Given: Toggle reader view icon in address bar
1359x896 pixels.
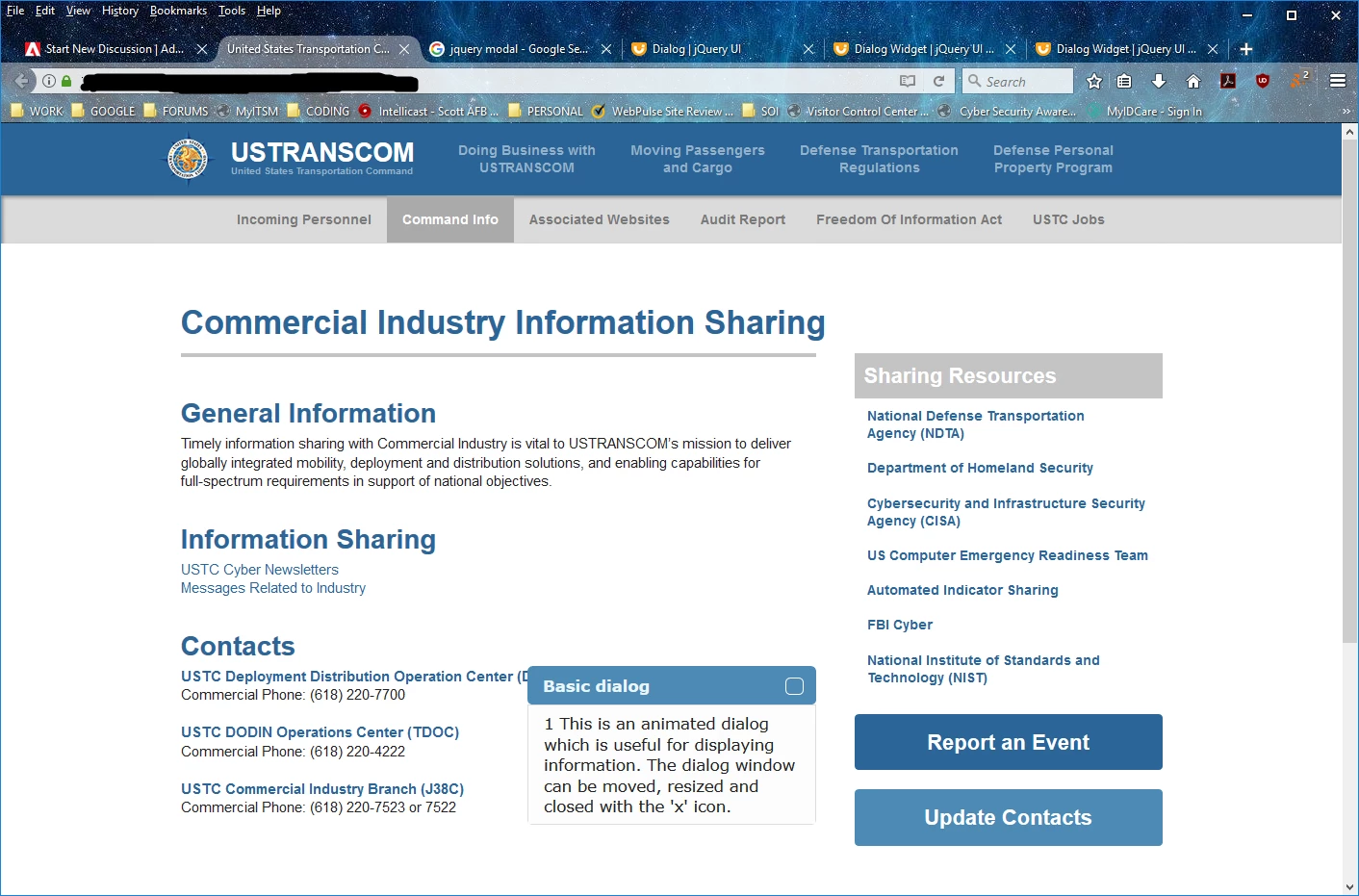Looking at the screenshot, I should pyautogui.click(x=907, y=81).
